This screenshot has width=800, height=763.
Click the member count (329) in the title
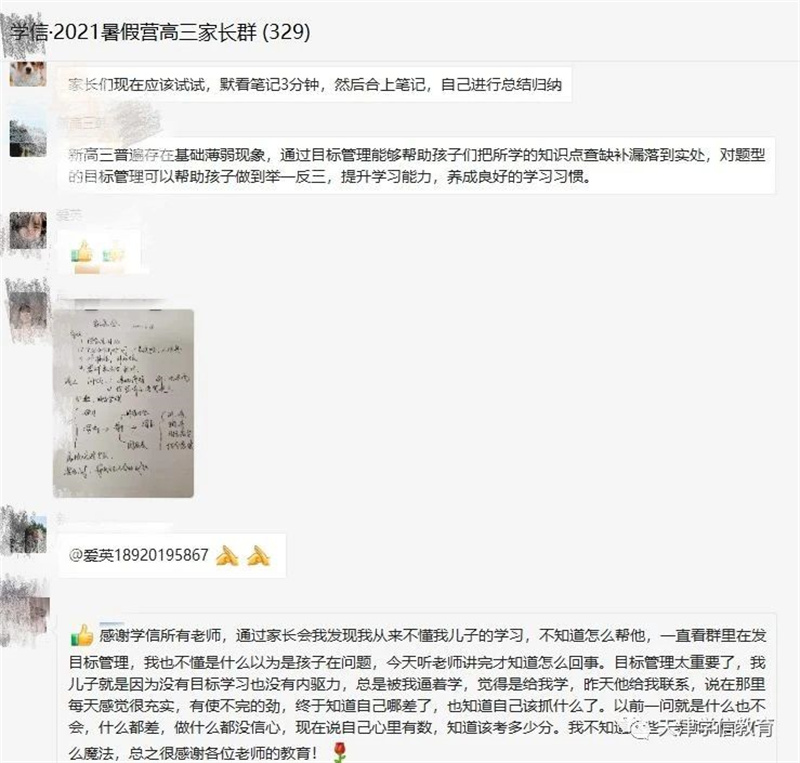pyautogui.click(x=286, y=32)
